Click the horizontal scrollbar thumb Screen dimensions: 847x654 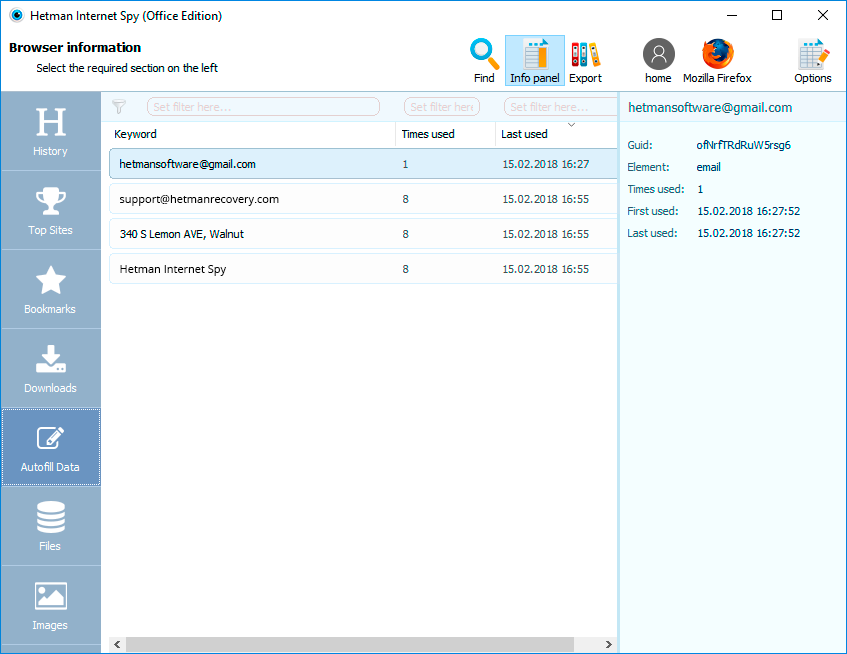349,644
